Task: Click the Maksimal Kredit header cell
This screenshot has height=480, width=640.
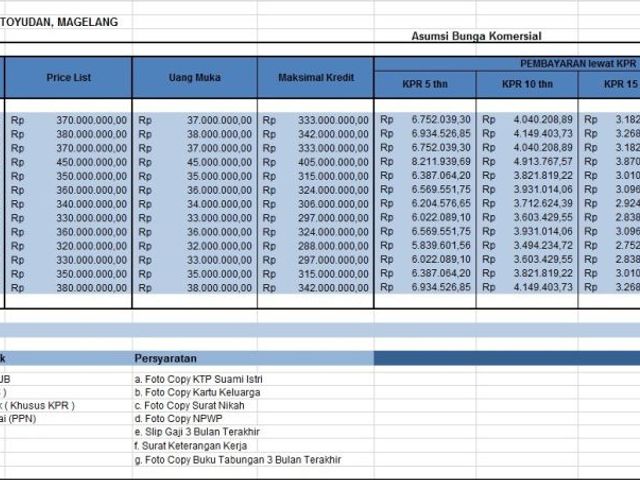Action: coord(316,78)
